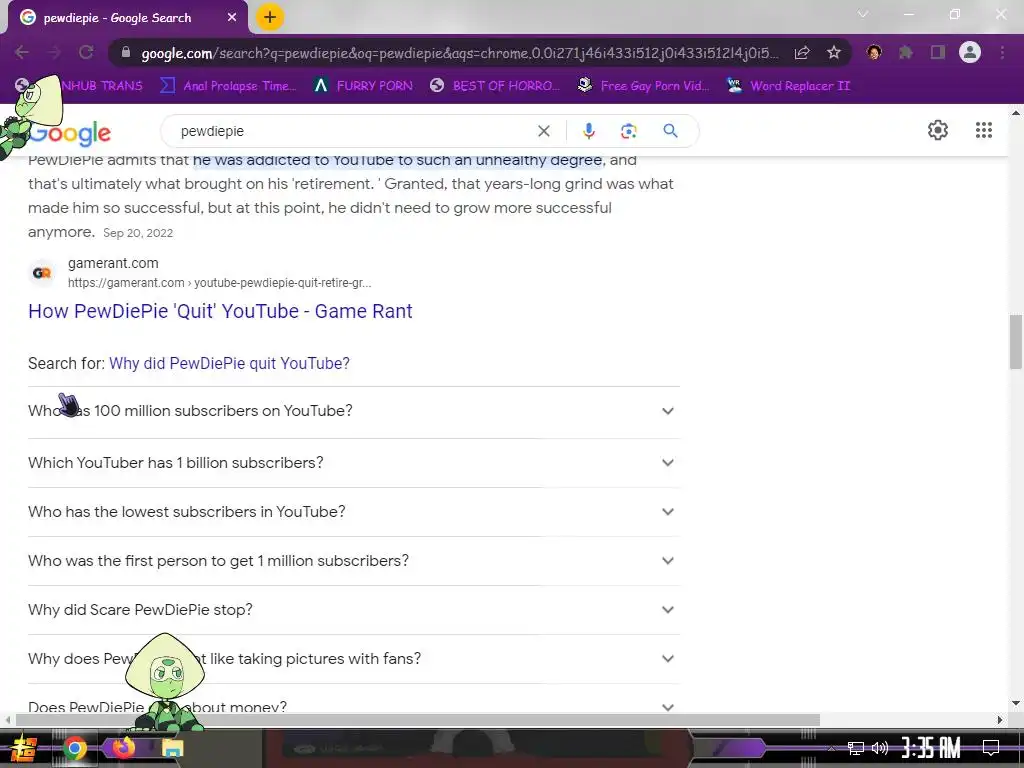Screen dimensions: 1024x768
Task: Close the pewdiepie Google Search tab
Action: pos(232,18)
